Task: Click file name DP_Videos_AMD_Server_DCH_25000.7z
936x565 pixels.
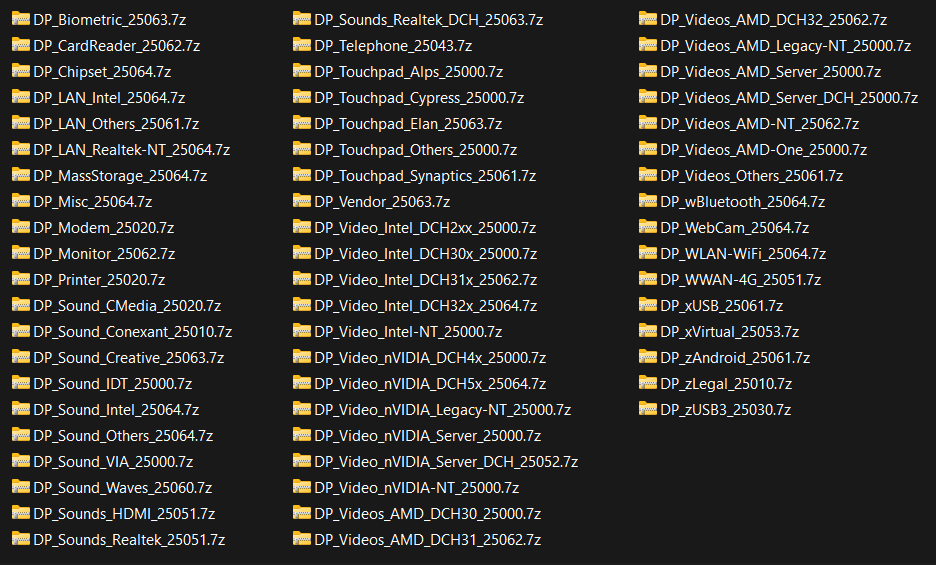Action: pyautogui.click(x=789, y=98)
